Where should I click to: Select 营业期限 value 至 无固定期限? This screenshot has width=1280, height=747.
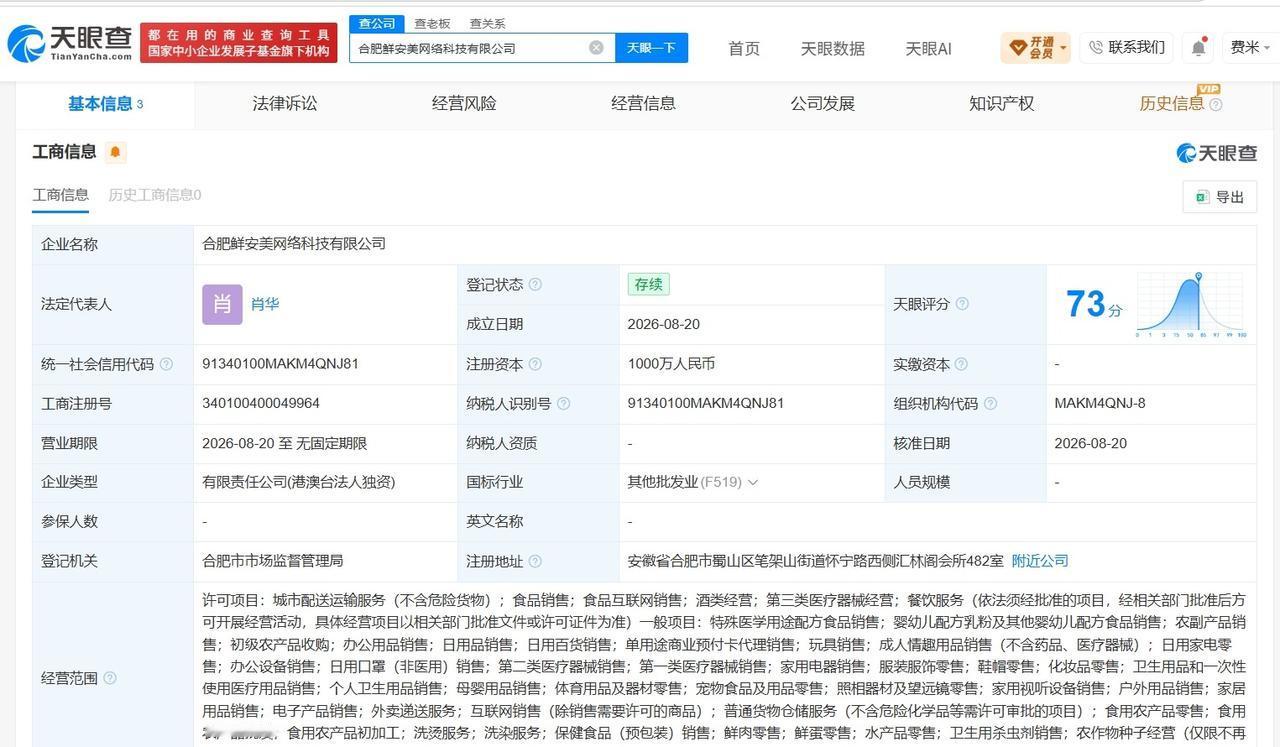pos(284,443)
